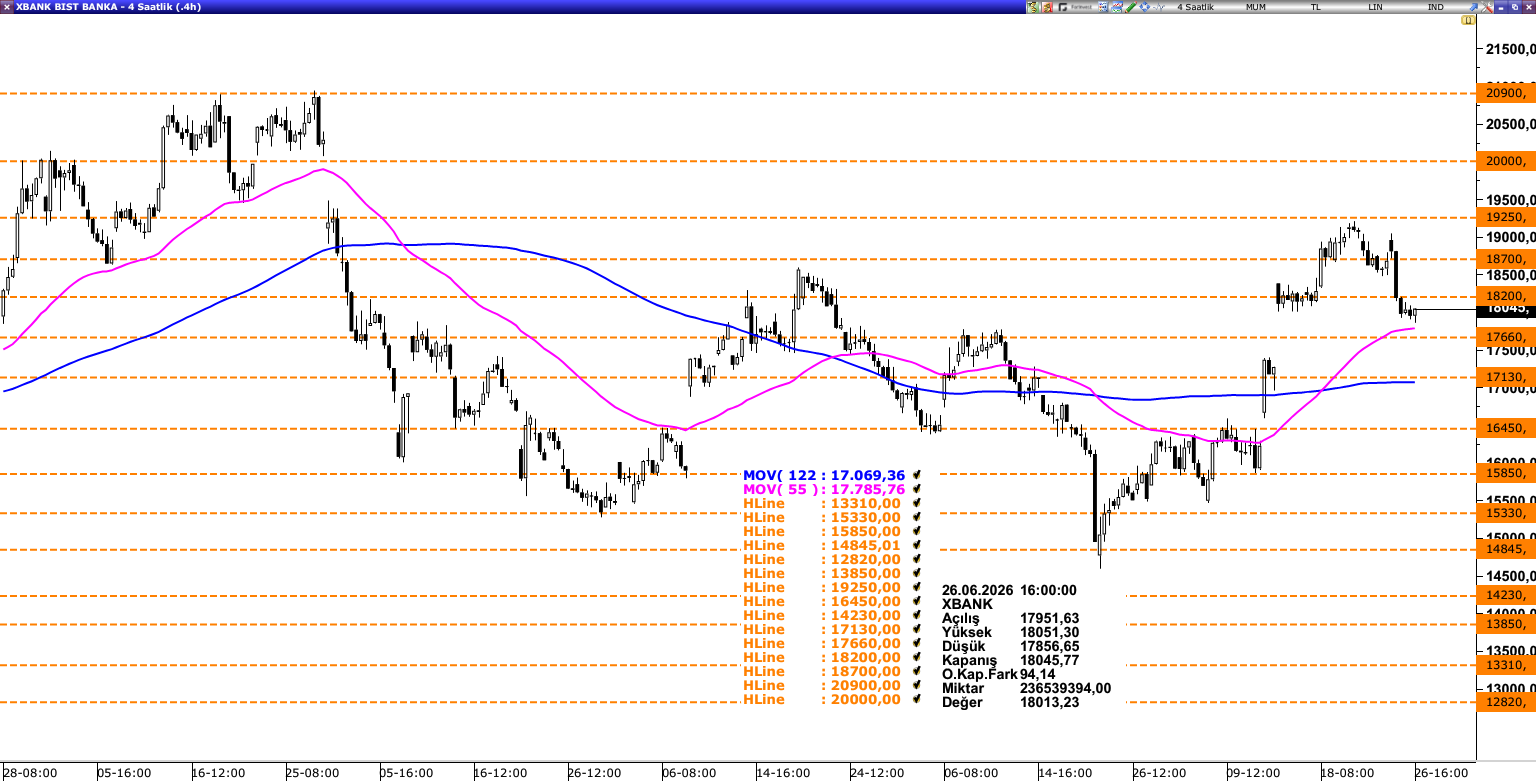The image size is (1536, 781).
Task: Toggle the MOV(55) checkmark
Action: [x=916, y=490]
